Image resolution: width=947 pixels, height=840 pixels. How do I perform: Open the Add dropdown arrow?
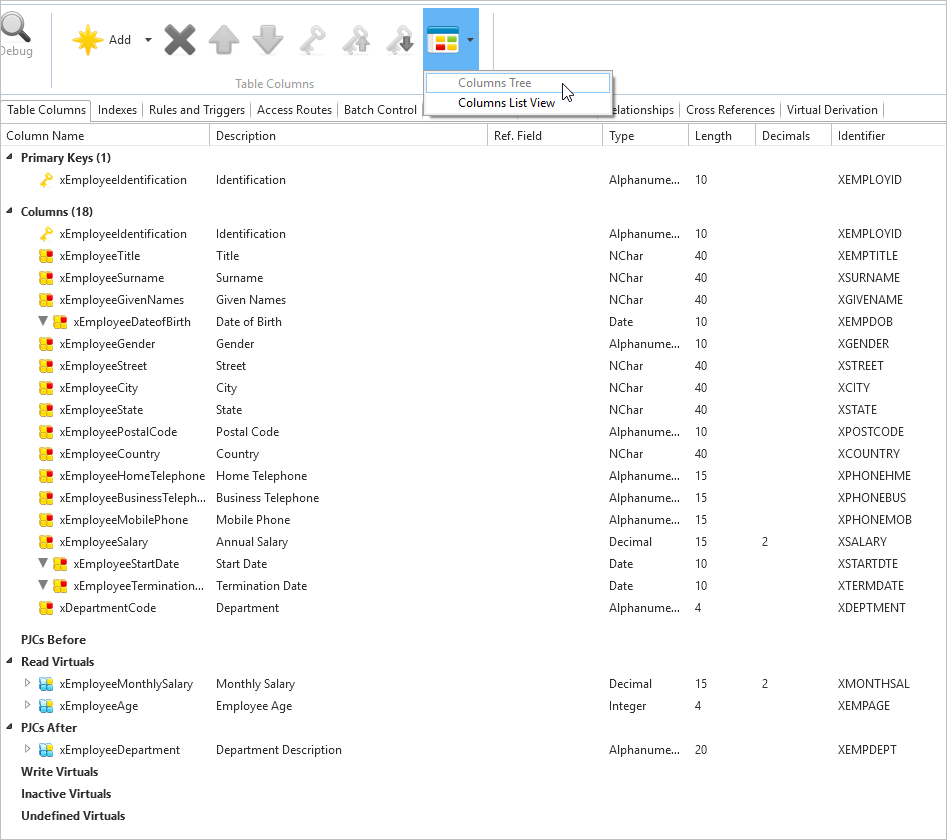(148, 40)
